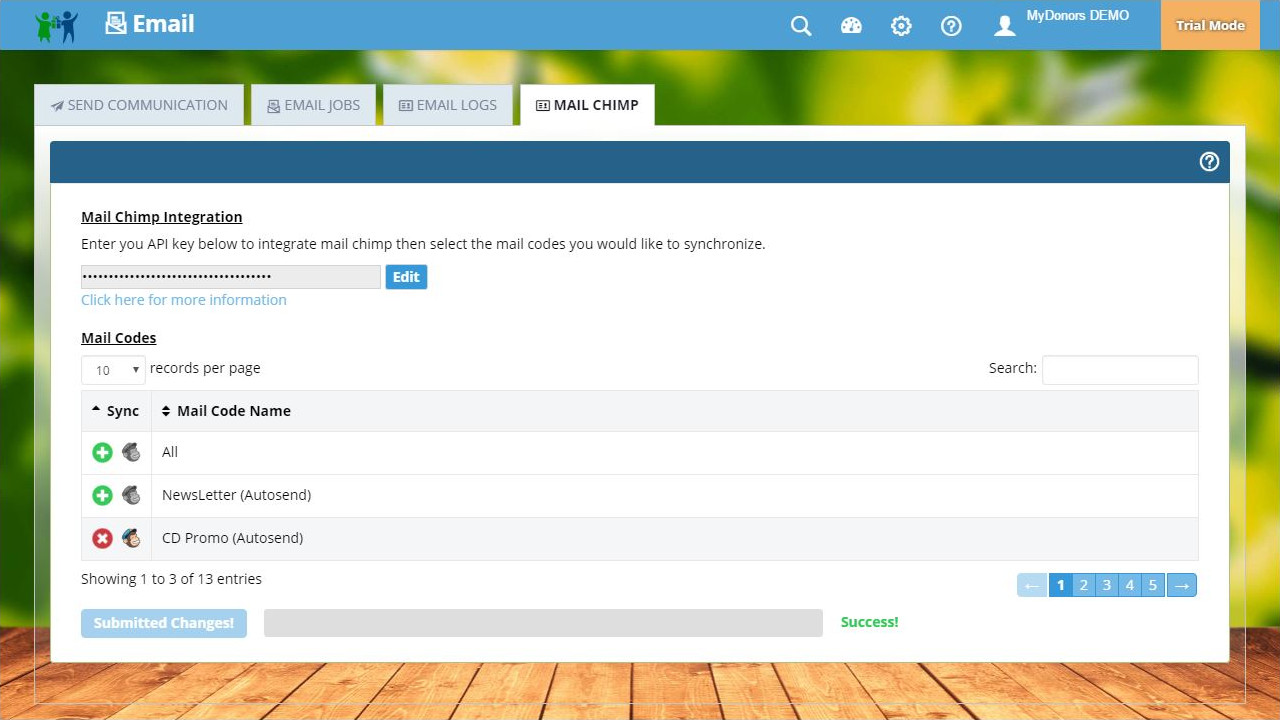Open the dashboard gauge icon
Screen dimensions: 1280x720
851,26
